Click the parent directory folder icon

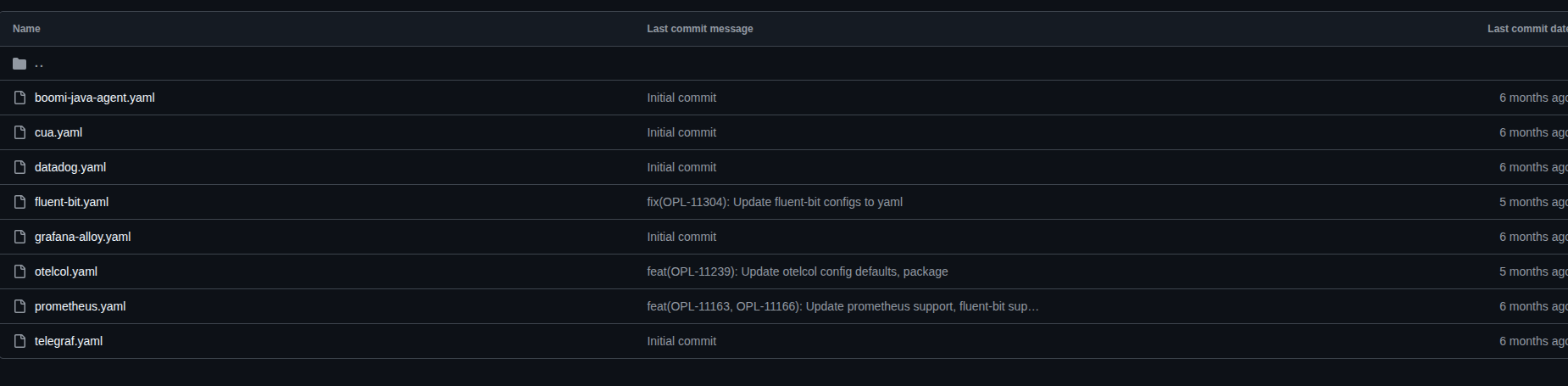[19, 64]
